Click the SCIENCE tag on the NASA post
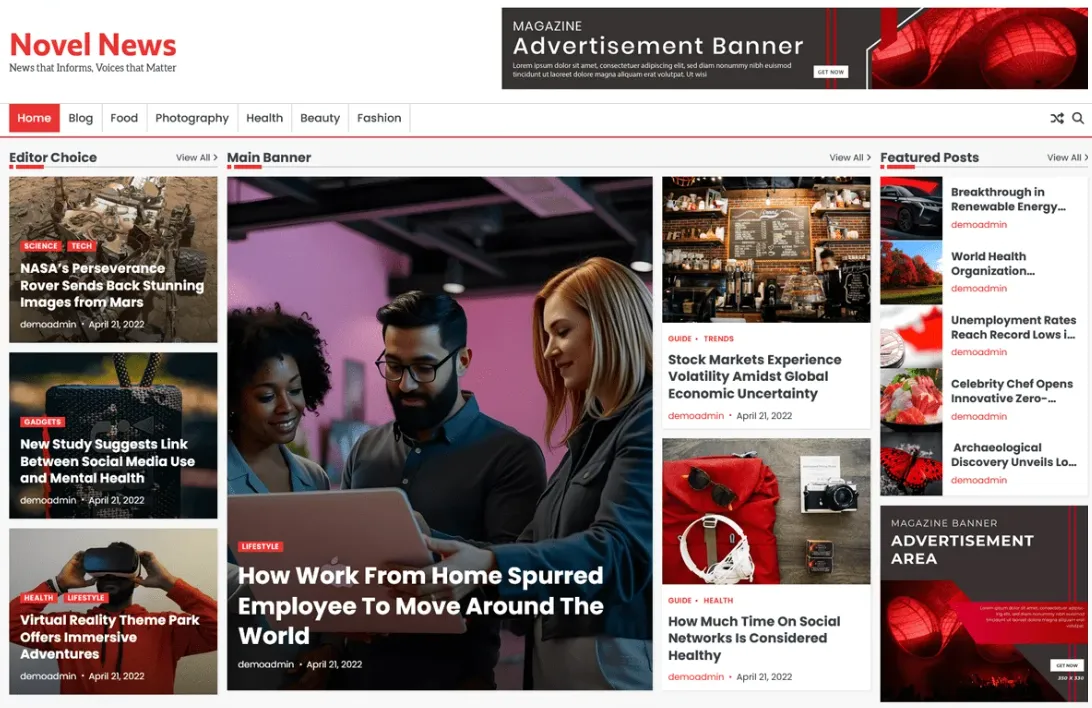The image size is (1092, 708). point(41,246)
